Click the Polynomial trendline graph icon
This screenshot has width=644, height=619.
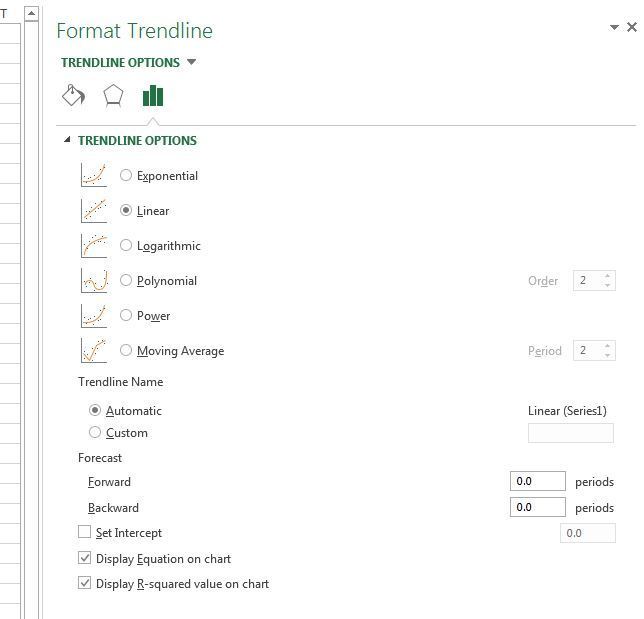point(93,280)
